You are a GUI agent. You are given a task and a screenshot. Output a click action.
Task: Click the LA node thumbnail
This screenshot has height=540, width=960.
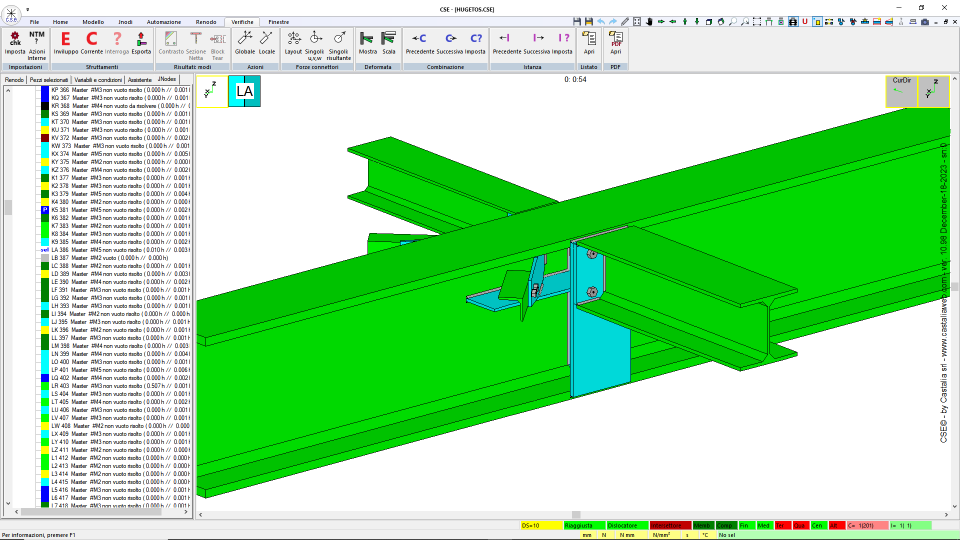point(244,91)
